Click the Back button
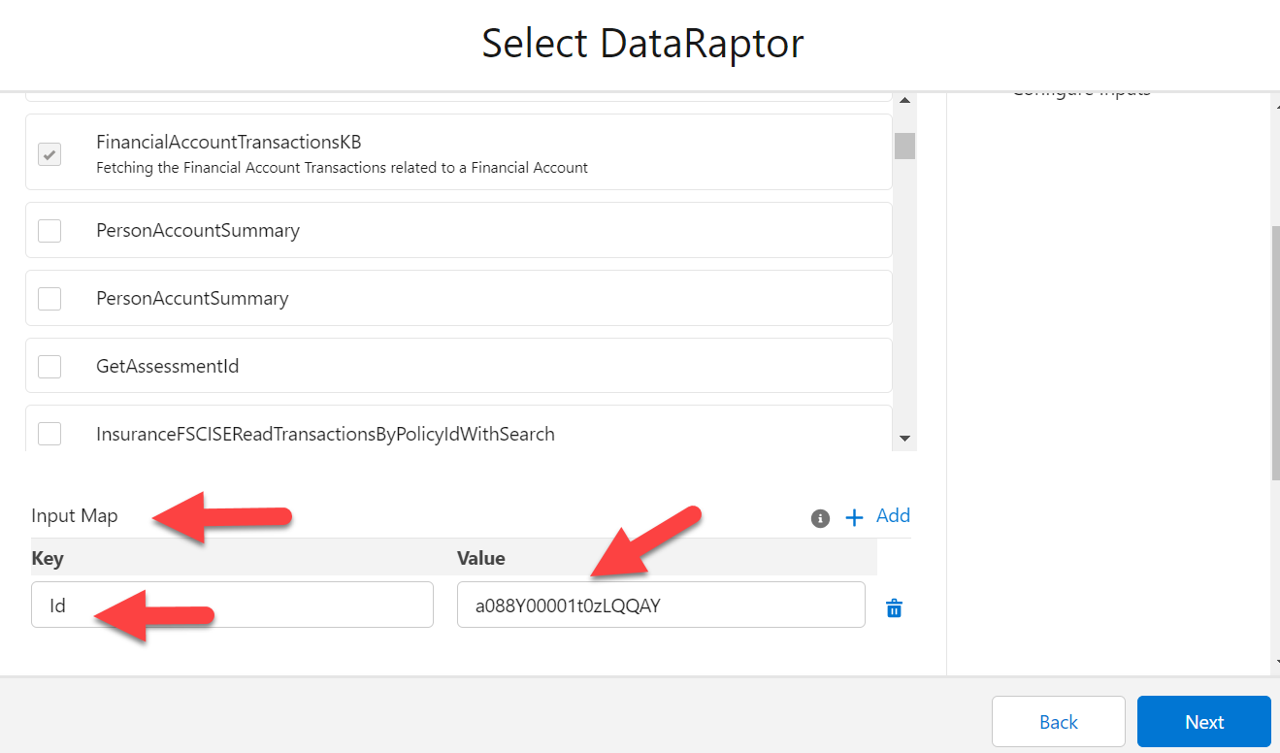1280x753 pixels. point(1058,722)
